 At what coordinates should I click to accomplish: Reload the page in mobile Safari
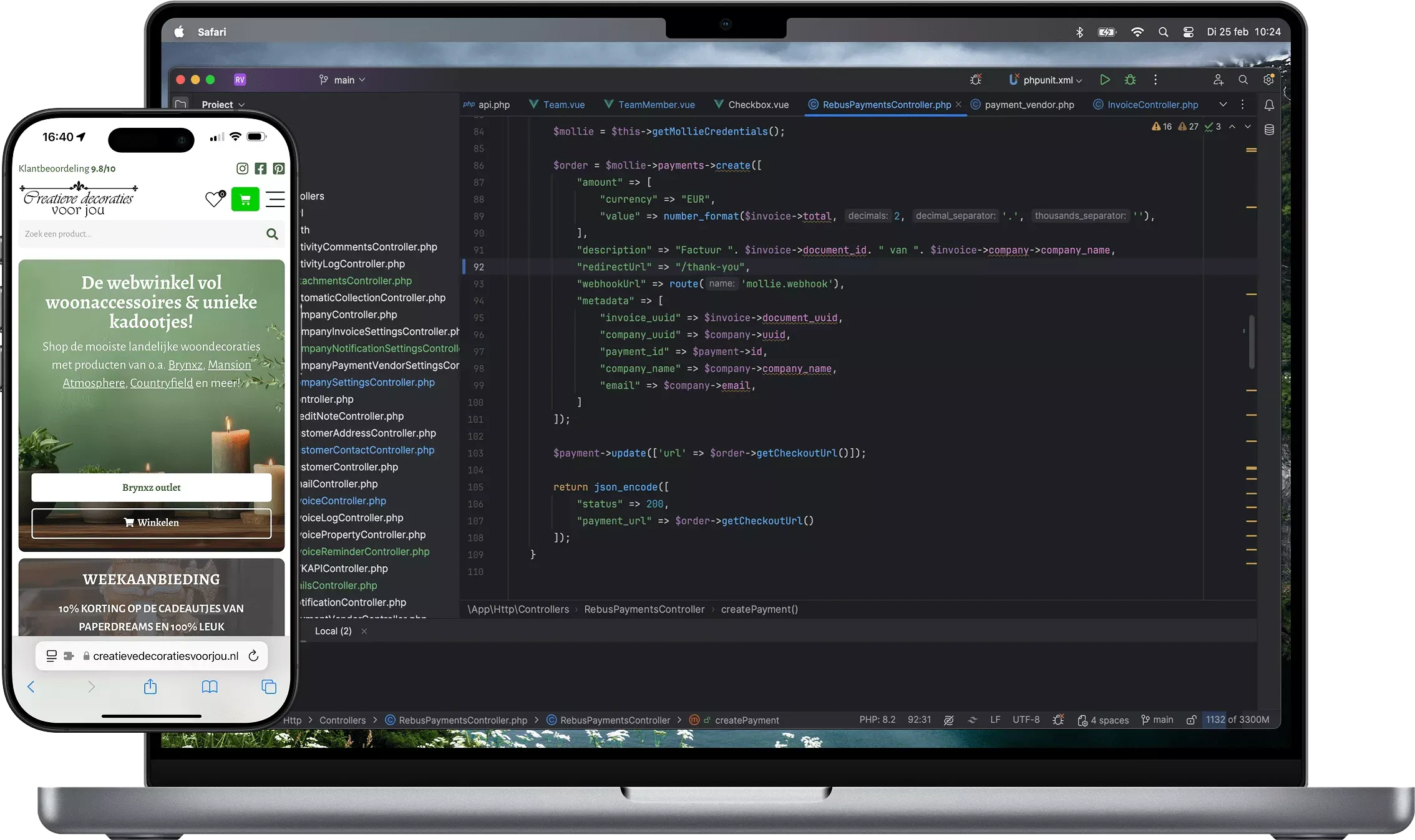253,656
